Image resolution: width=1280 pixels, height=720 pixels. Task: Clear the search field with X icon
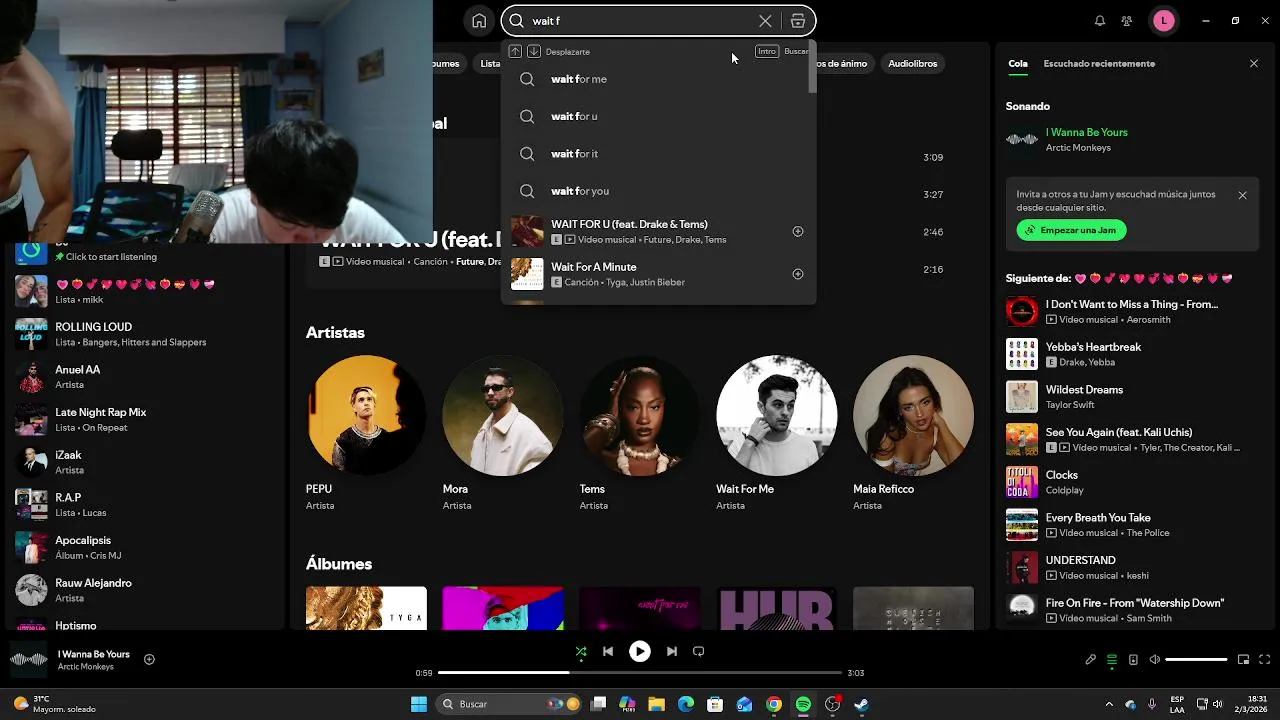coord(765,21)
